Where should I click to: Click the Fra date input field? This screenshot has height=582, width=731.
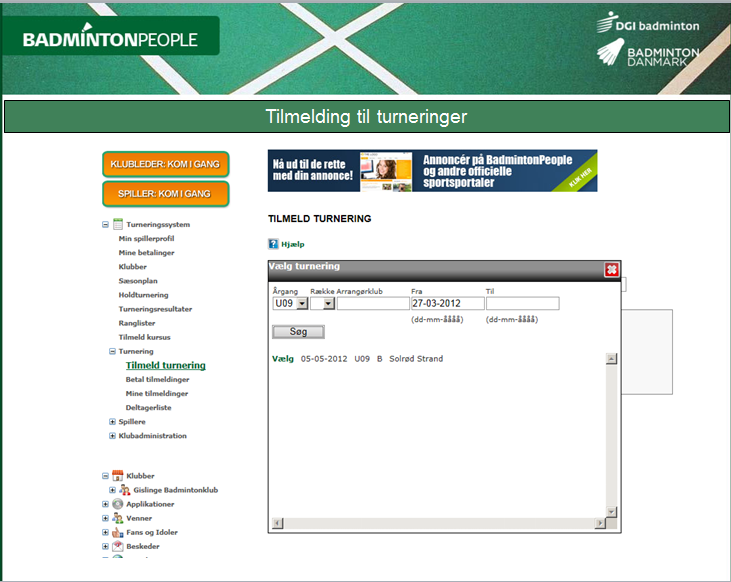coord(446,304)
